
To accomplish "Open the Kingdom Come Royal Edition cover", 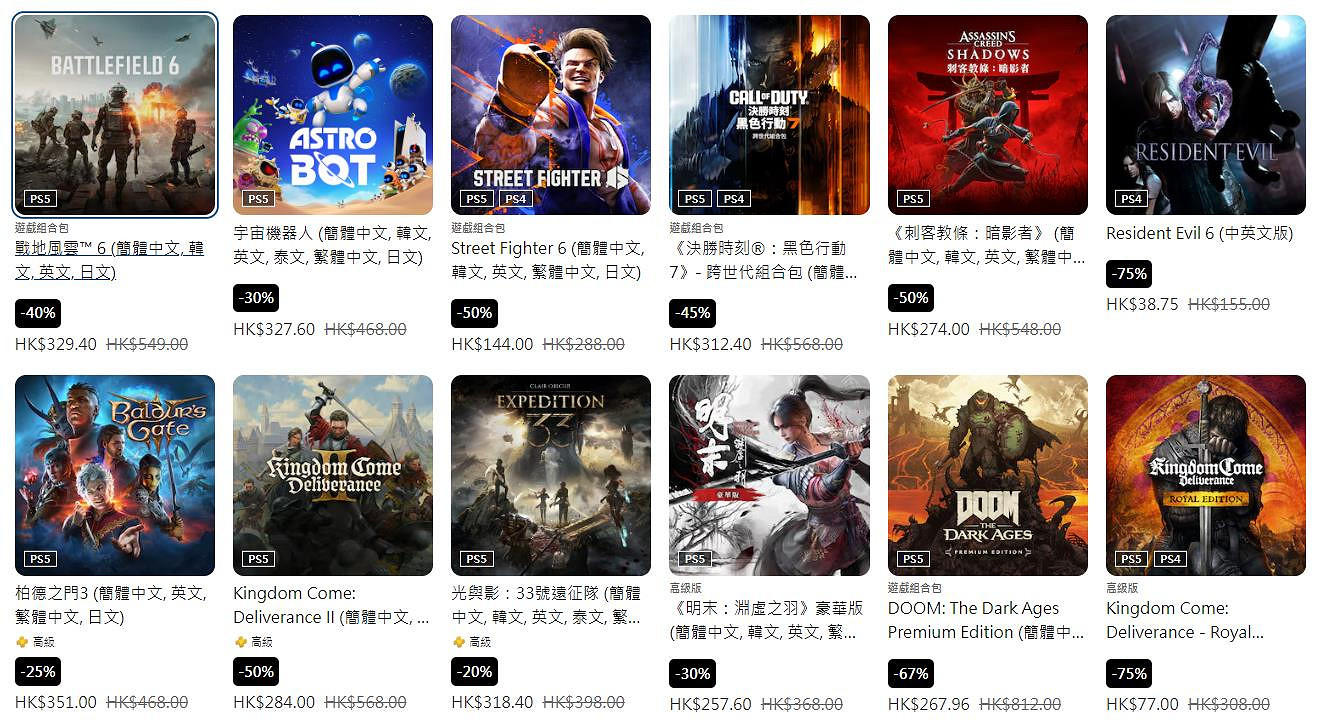I will 1206,475.
